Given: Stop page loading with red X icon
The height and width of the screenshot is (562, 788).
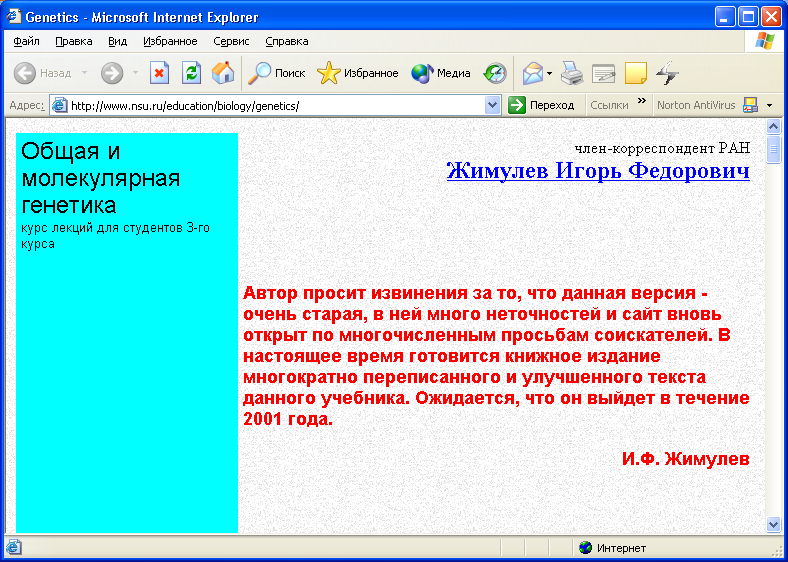Looking at the screenshot, I should click(x=159, y=73).
